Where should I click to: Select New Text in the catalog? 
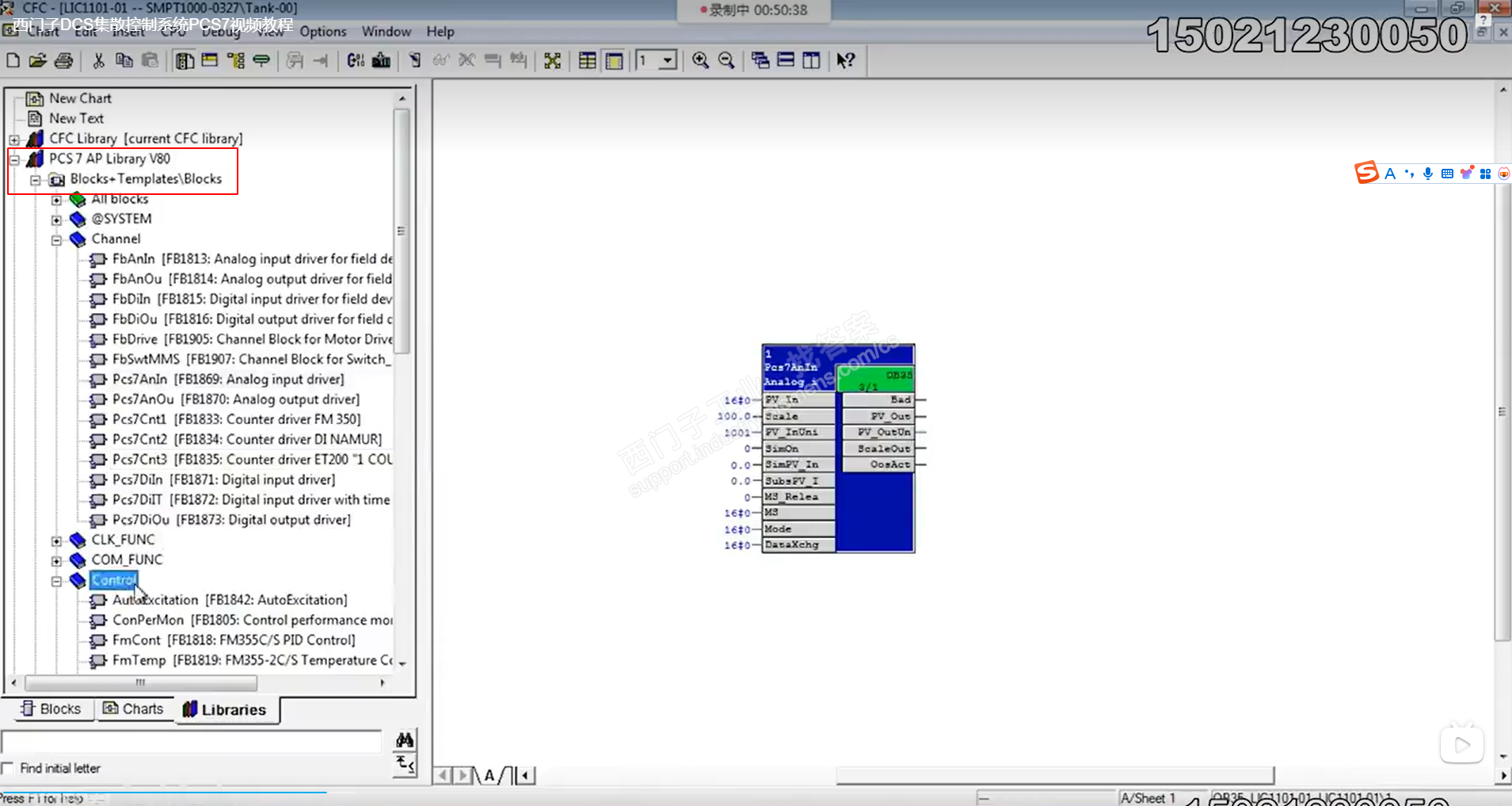[76, 118]
